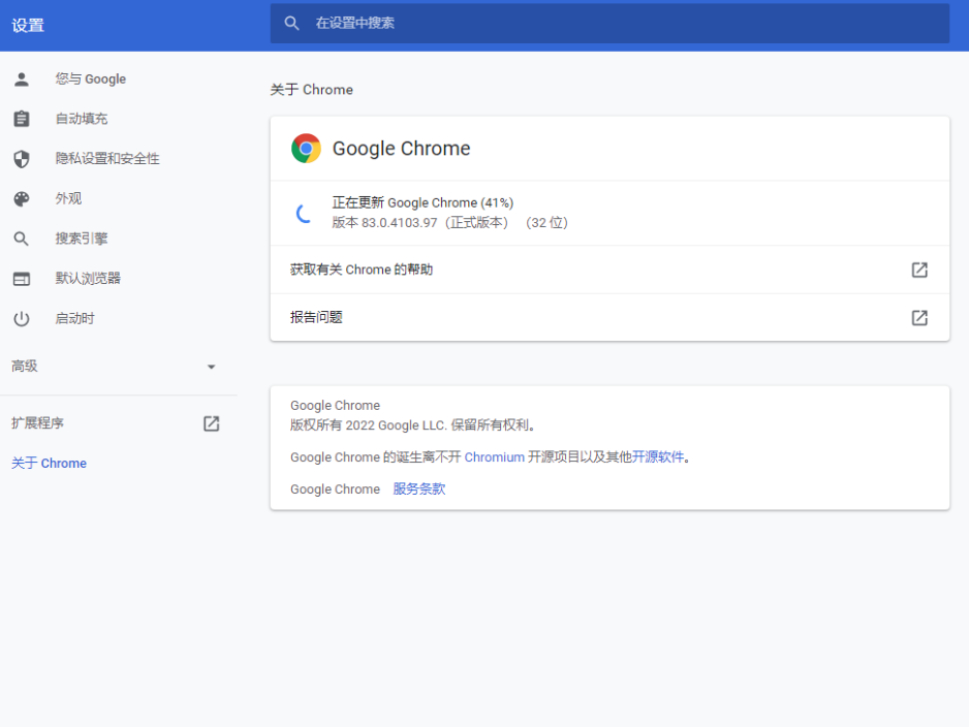
Task: Click the 版本 83.0.4103.97 version text
Action: 450,223
